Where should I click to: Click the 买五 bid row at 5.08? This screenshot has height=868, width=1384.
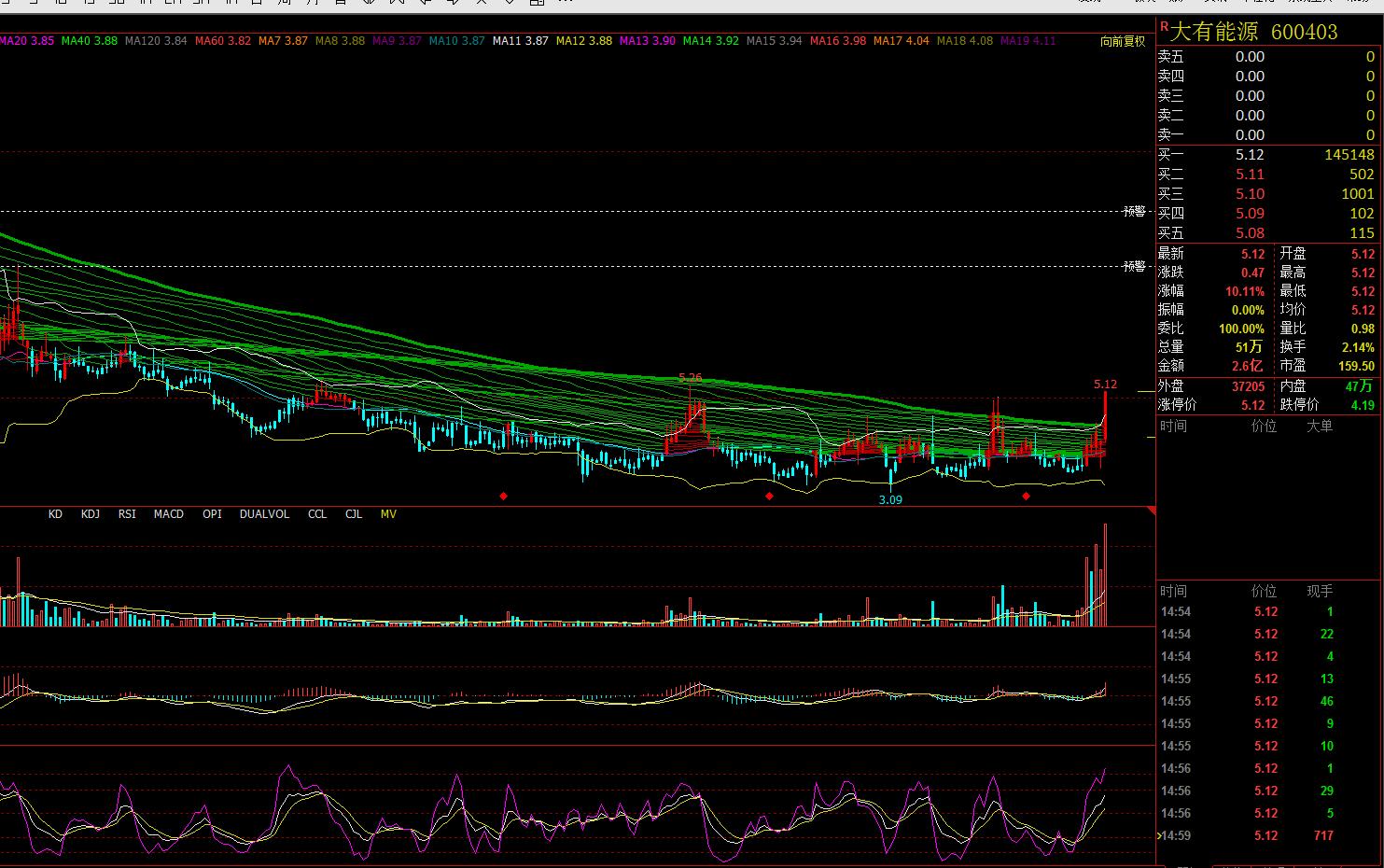[x=1266, y=233]
